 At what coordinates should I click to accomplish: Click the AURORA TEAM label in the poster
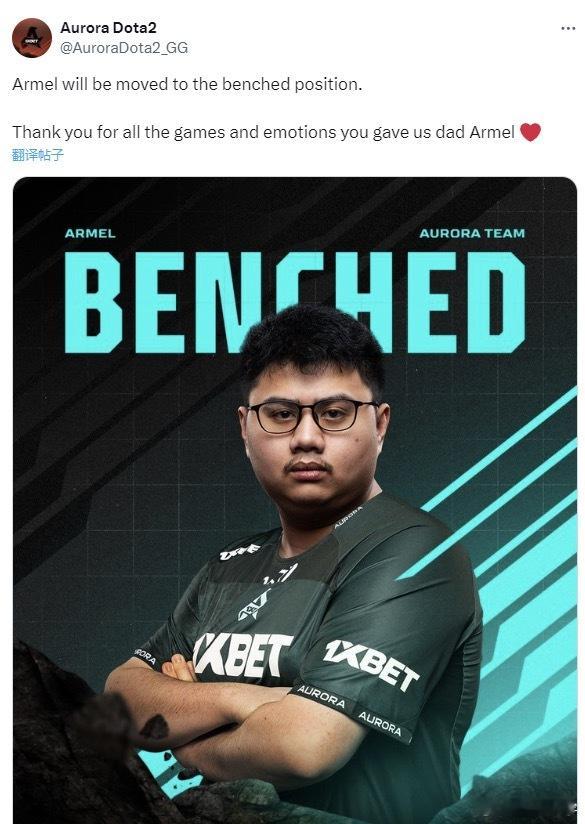click(472, 233)
